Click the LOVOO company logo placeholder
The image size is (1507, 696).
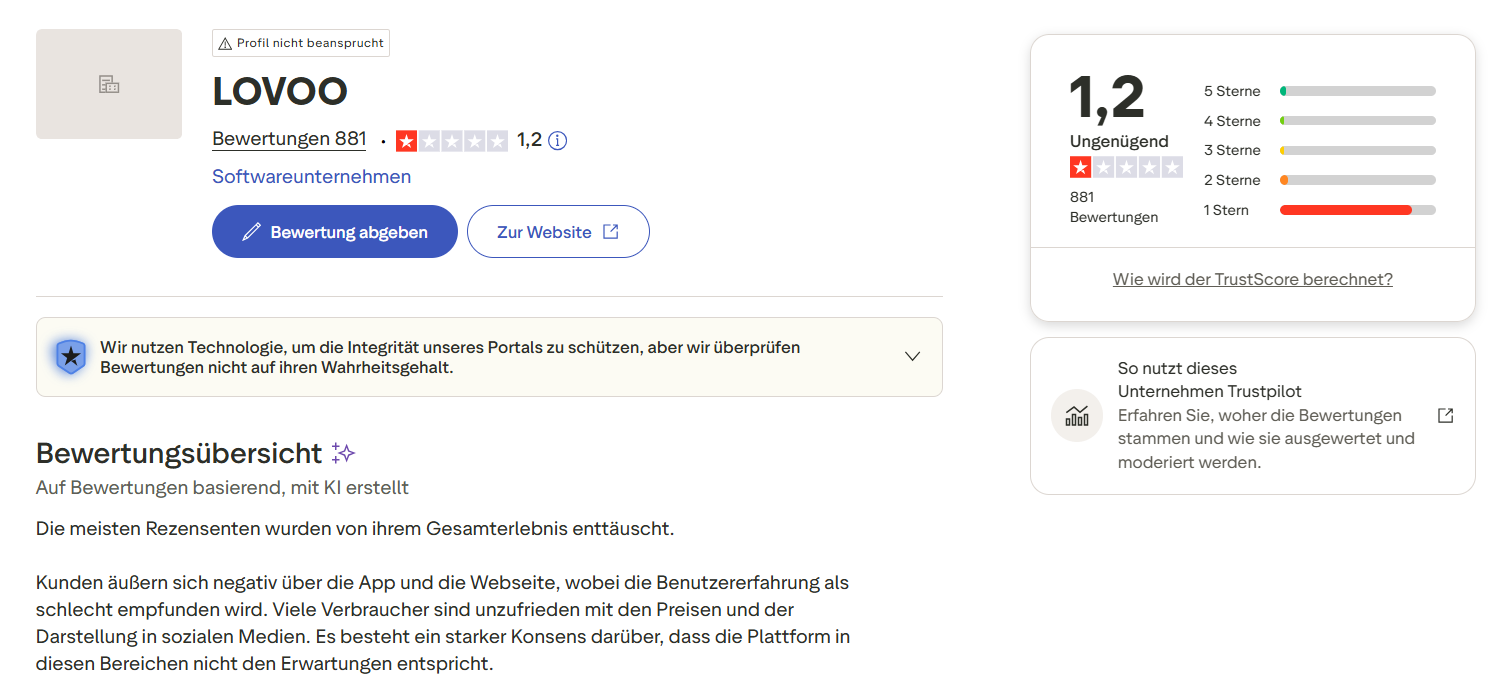[109, 84]
